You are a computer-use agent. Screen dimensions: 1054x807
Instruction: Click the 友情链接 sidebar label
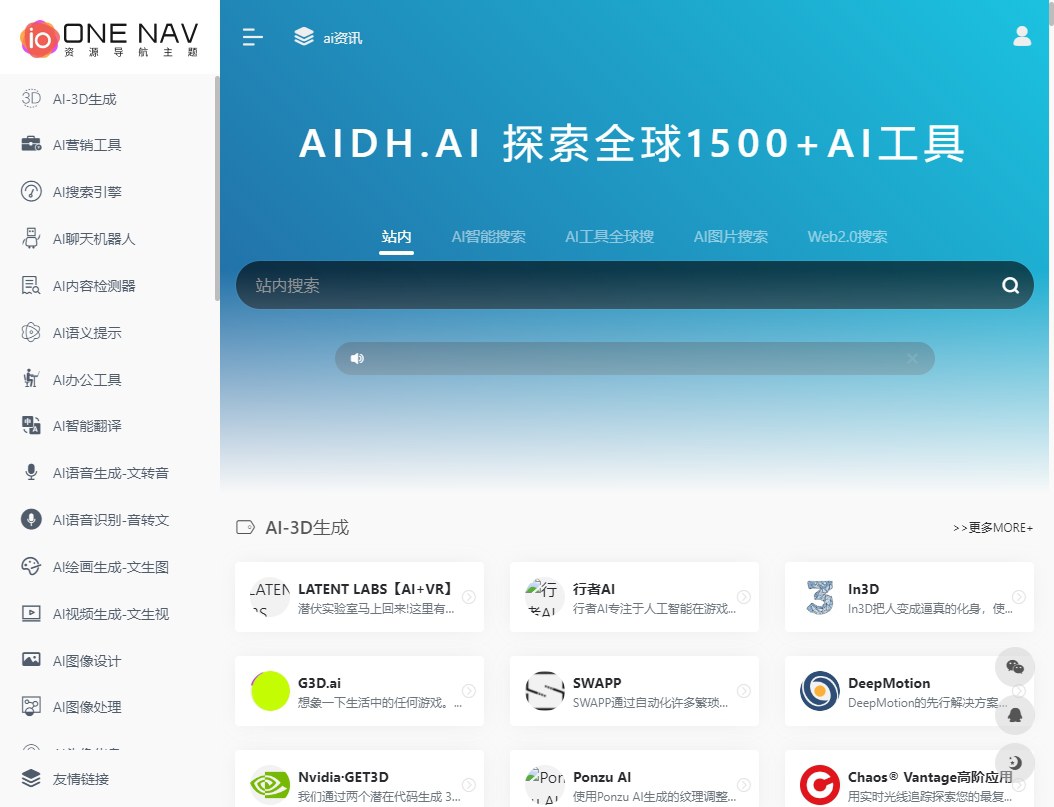(x=81, y=779)
